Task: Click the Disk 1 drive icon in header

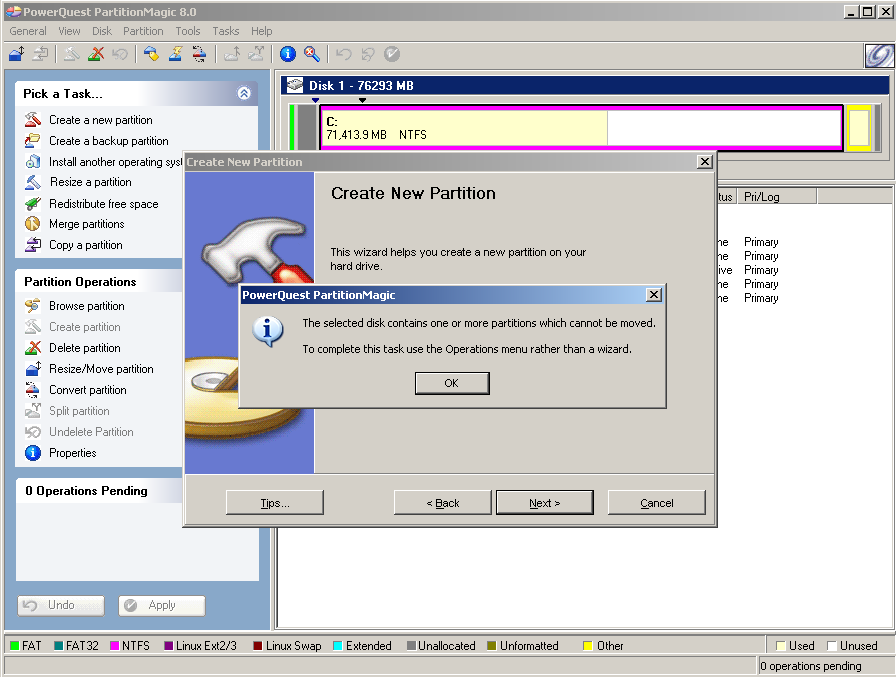Action: [x=295, y=86]
